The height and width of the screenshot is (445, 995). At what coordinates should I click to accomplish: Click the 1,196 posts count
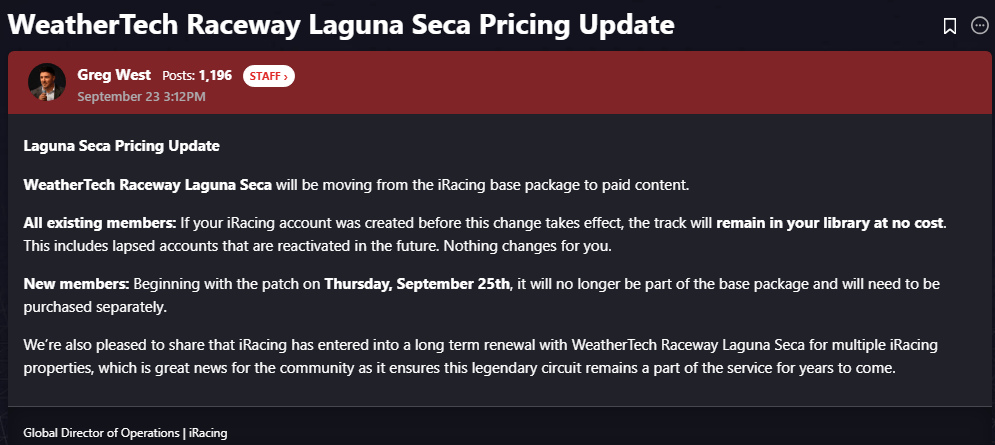coord(215,76)
